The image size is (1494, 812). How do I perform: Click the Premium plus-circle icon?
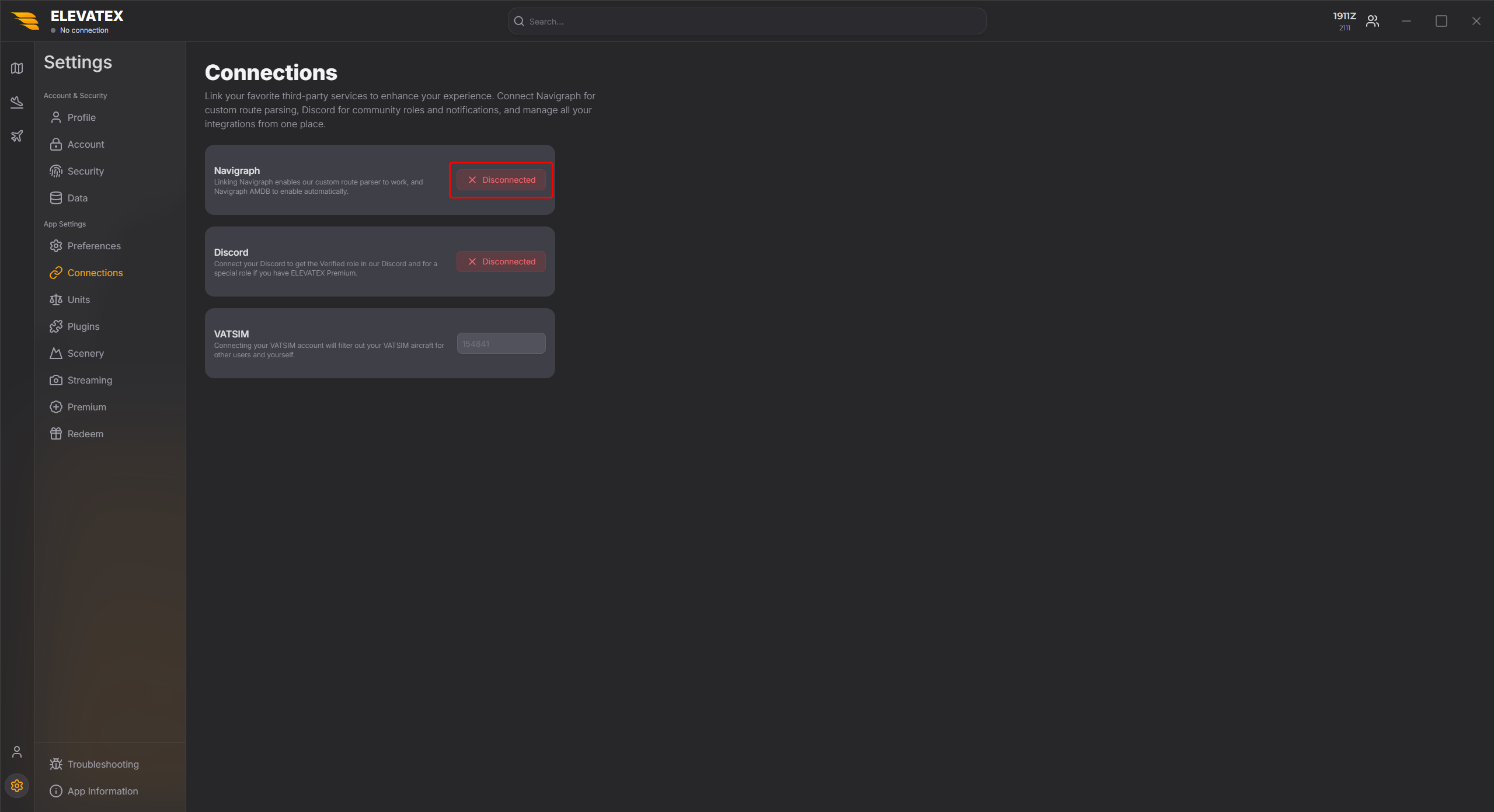point(56,407)
